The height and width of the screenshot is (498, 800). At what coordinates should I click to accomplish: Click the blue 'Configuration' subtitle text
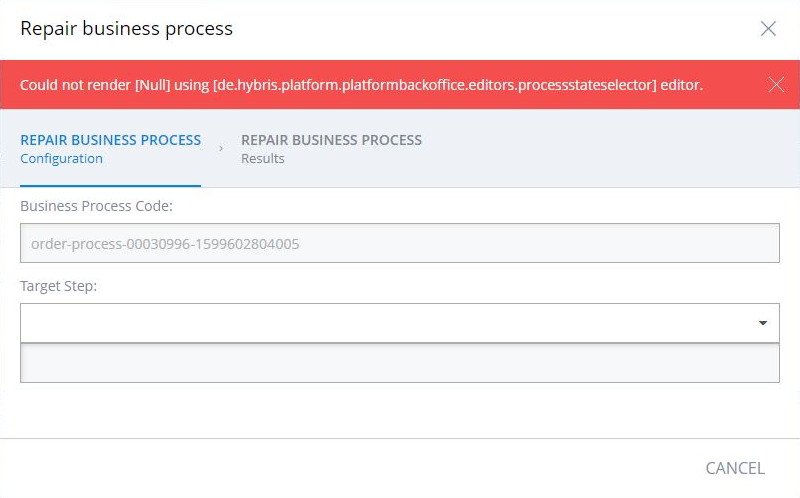(x=61, y=159)
